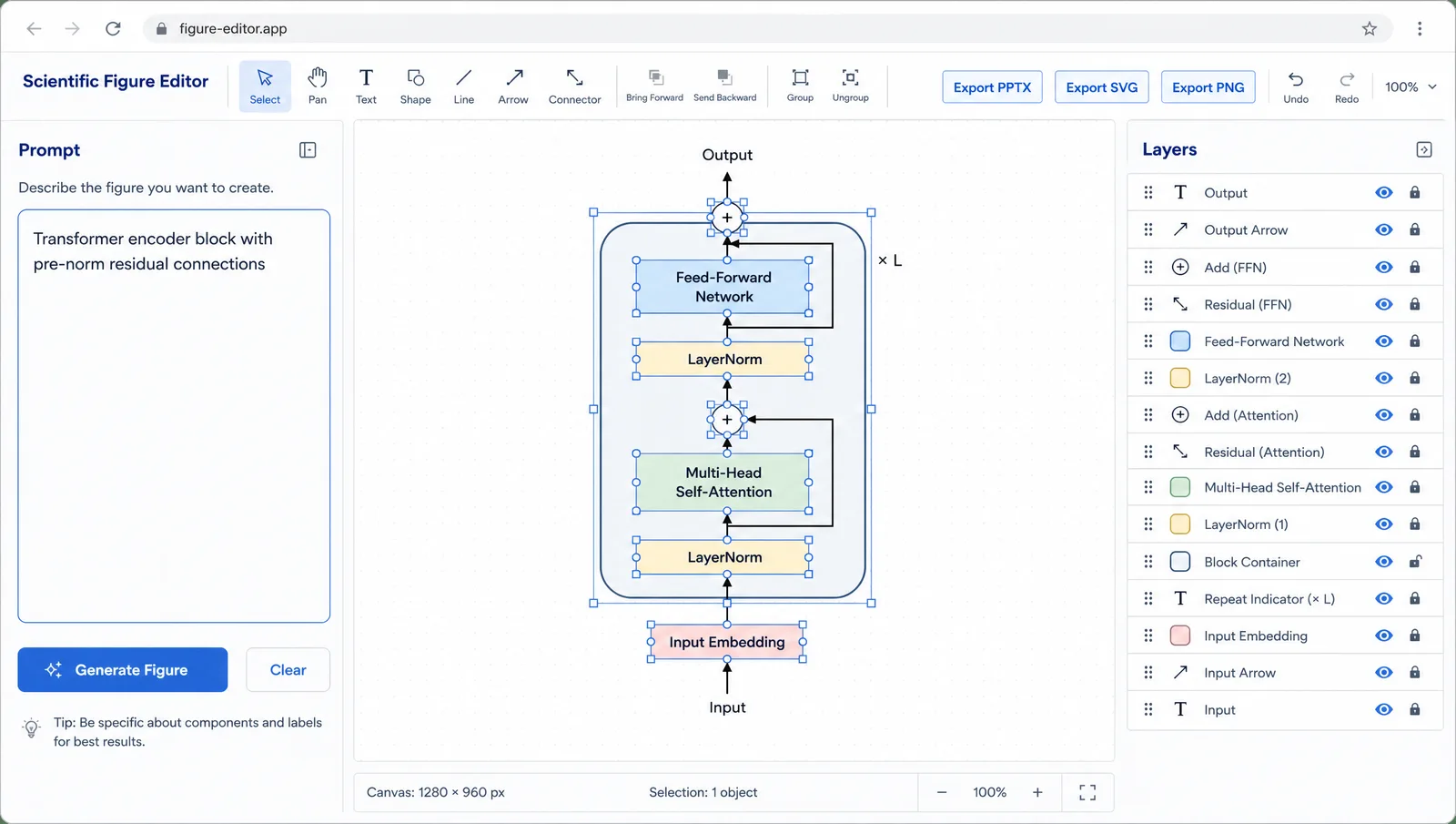Clear the prompt text
This screenshot has width=1456, height=824.
click(x=288, y=670)
